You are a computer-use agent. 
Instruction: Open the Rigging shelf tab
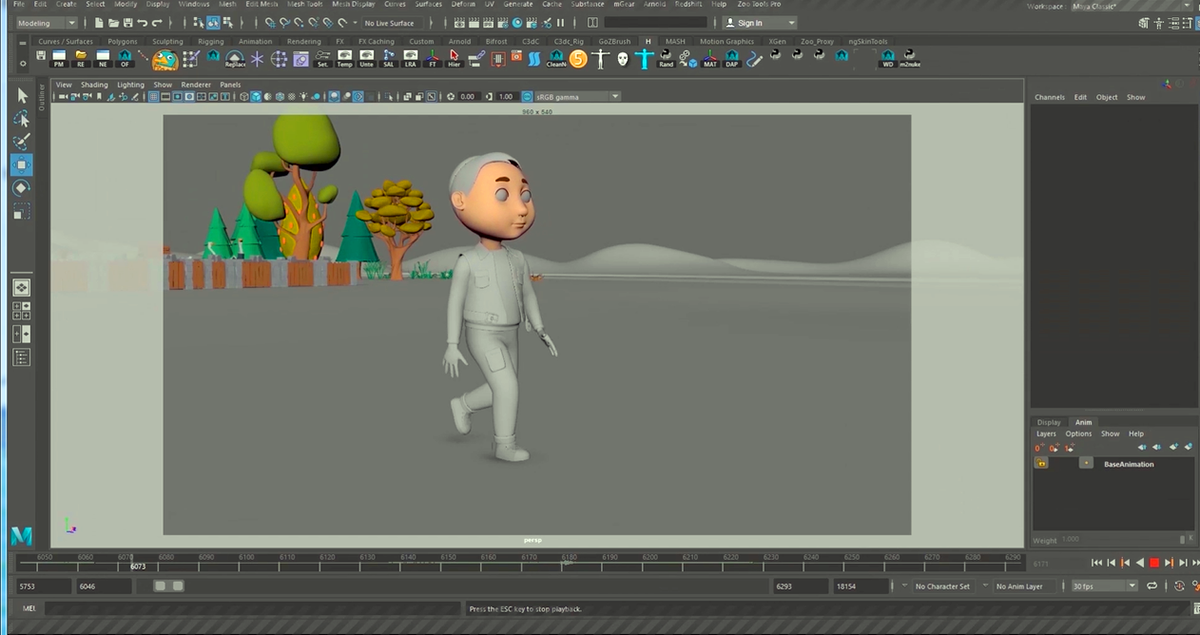tap(210, 41)
